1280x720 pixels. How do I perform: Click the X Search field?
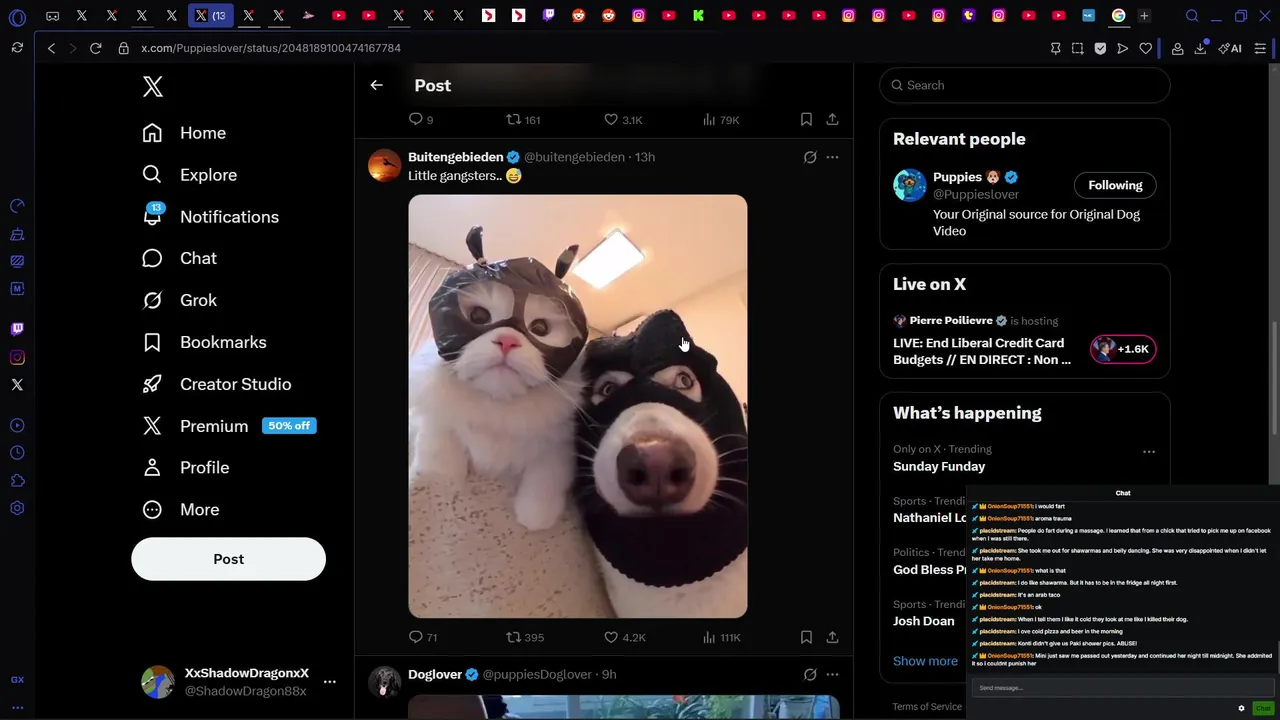(x=1025, y=85)
